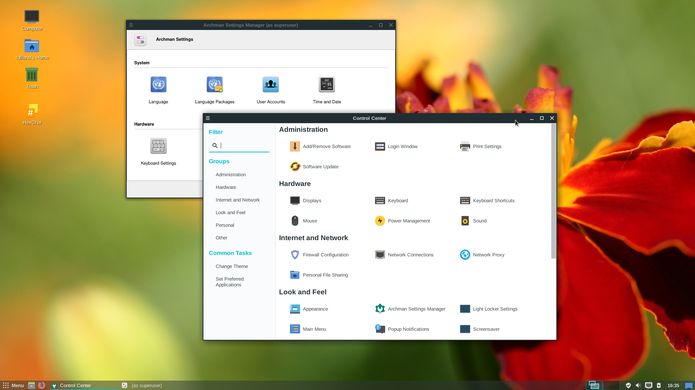The height and width of the screenshot is (390, 695).
Task: Open Main Menu editor
Action: (308, 329)
